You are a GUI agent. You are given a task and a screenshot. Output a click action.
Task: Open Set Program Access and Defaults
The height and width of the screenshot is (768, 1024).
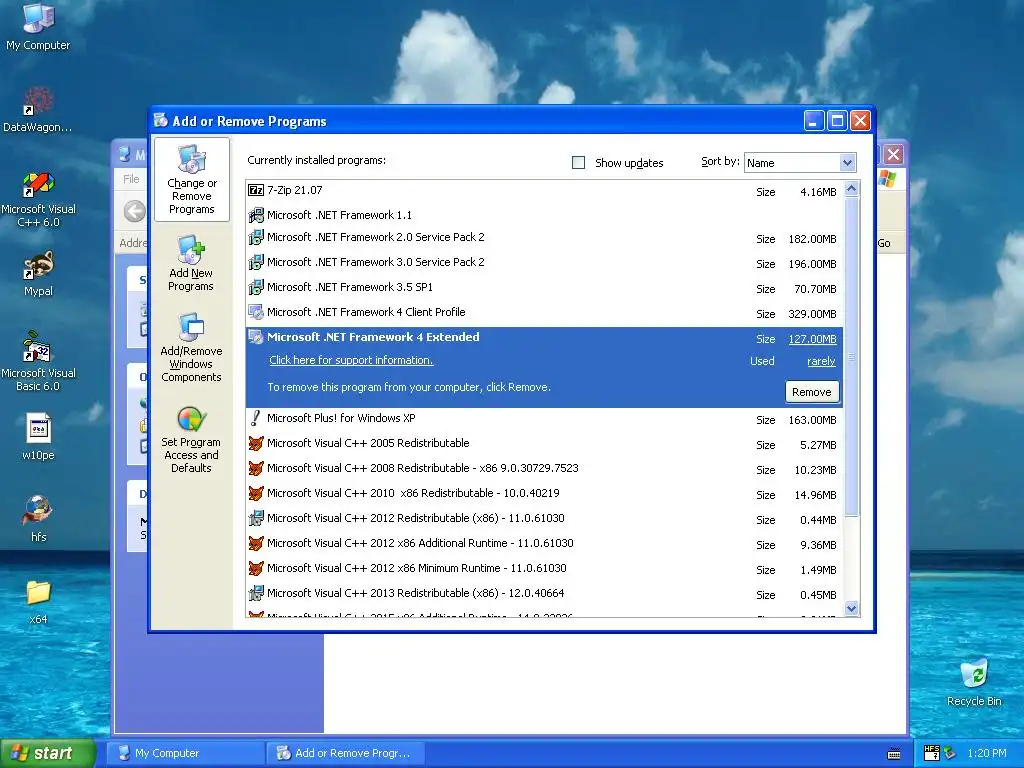(191, 440)
